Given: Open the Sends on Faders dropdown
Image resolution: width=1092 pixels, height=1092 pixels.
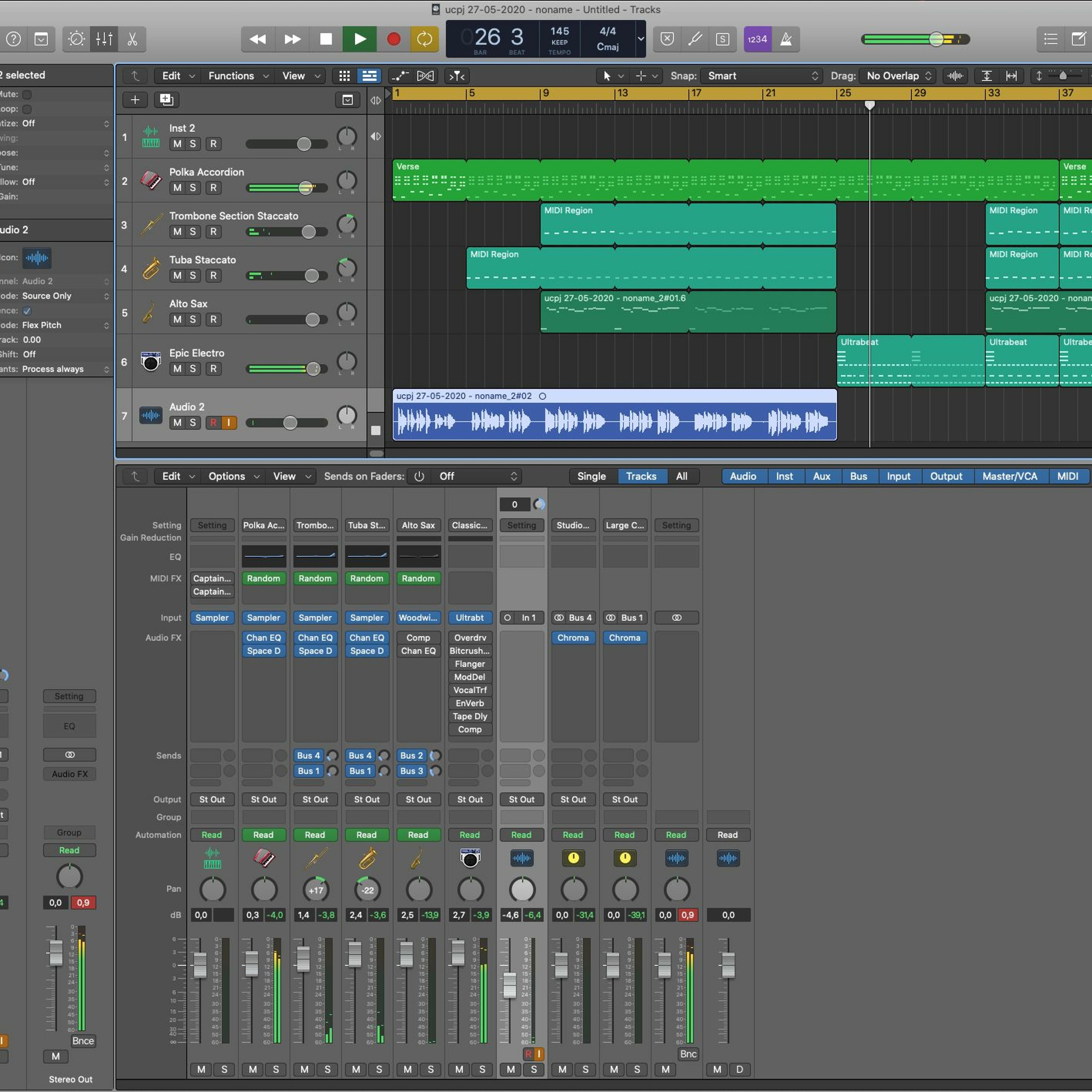Looking at the screenshot, I should (x=477, y=476).
